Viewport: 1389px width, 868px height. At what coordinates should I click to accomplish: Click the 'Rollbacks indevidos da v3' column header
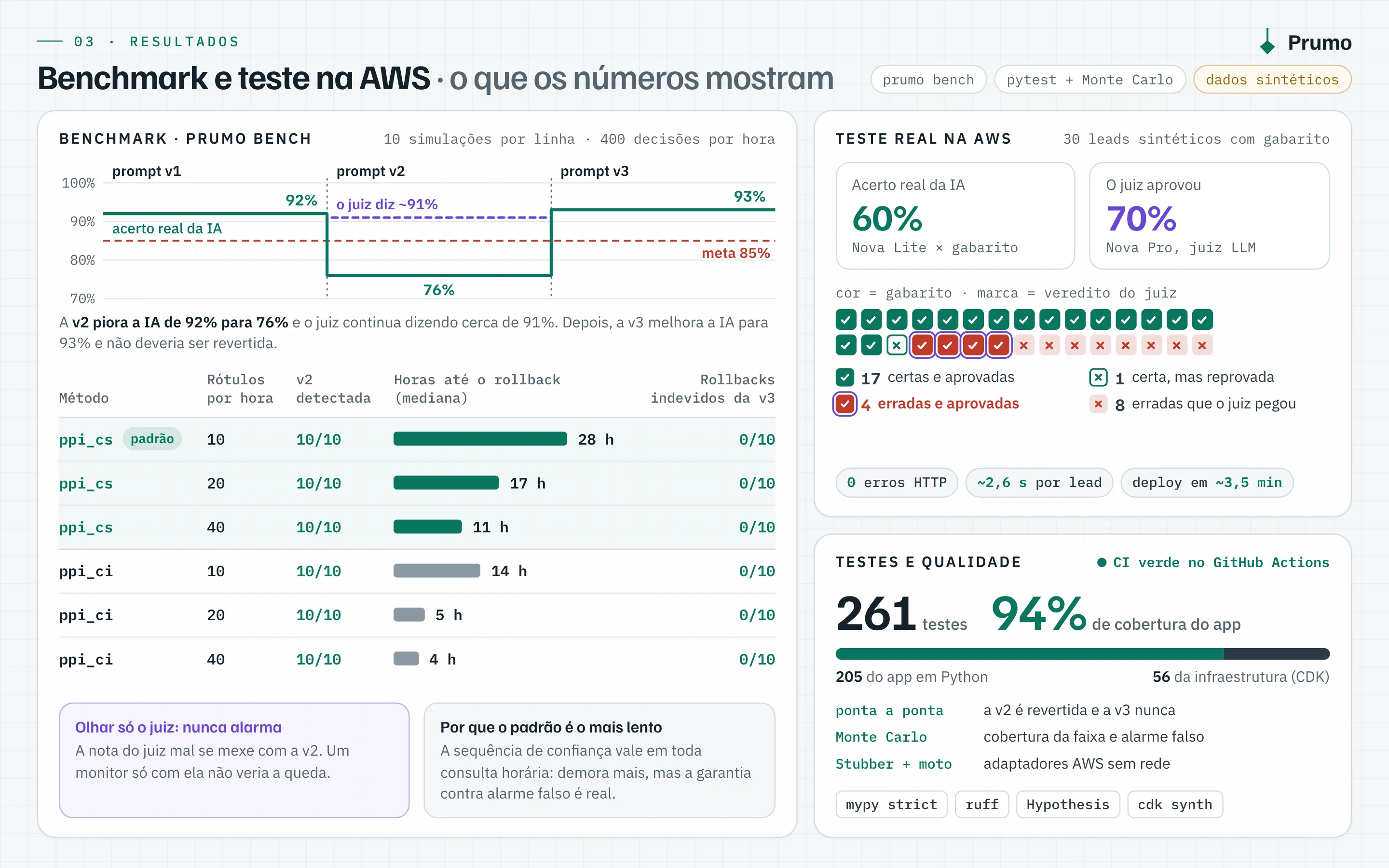[712, 389]
